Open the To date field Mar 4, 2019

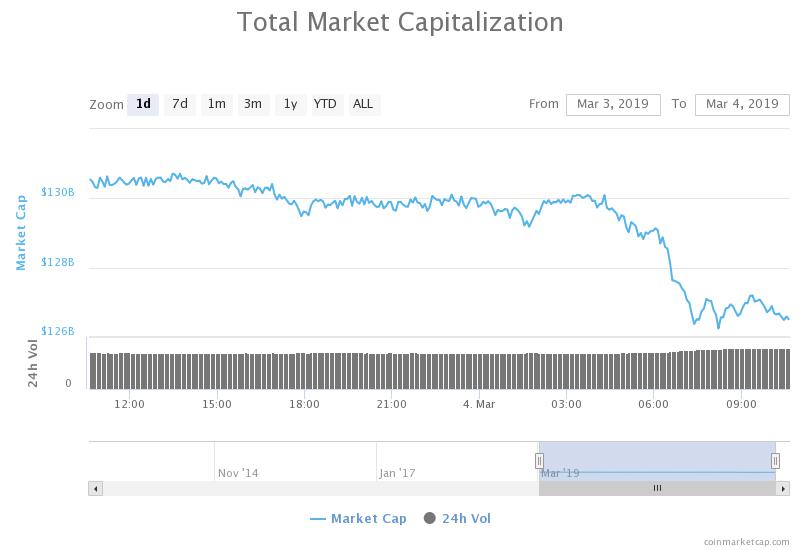click(x=742, y=104)
